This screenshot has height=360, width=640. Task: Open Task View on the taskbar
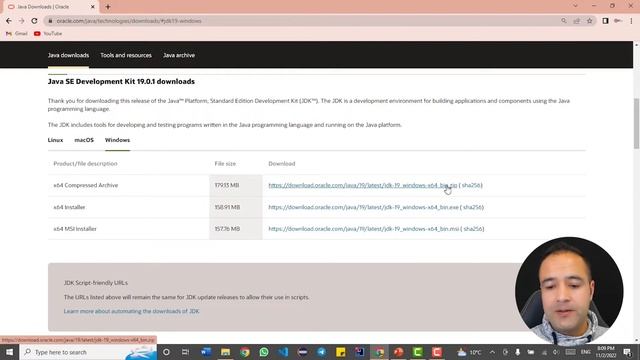point(185,352)
